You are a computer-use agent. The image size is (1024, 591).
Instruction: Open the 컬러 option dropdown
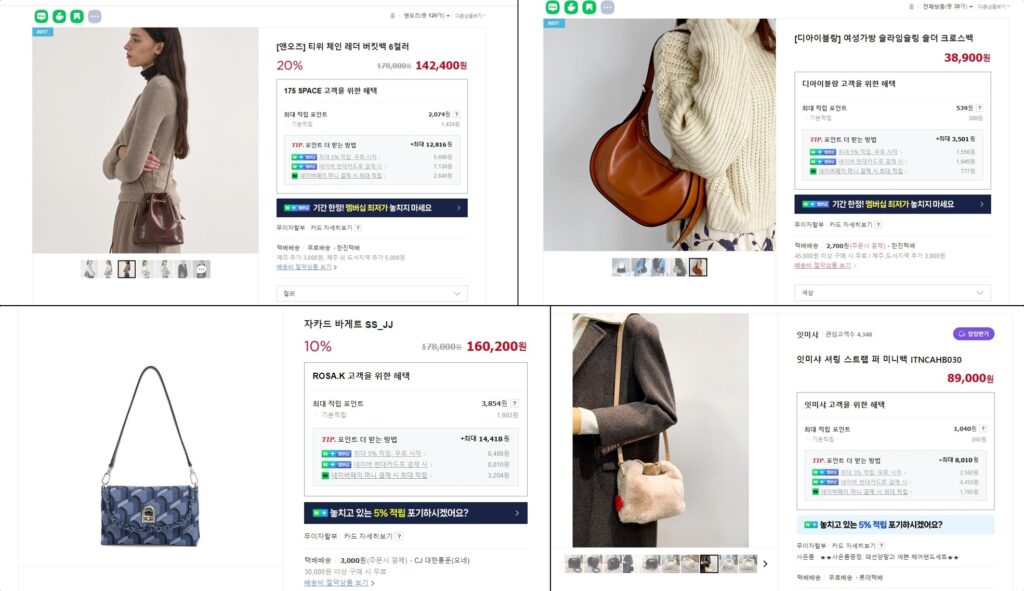[372, 294]
